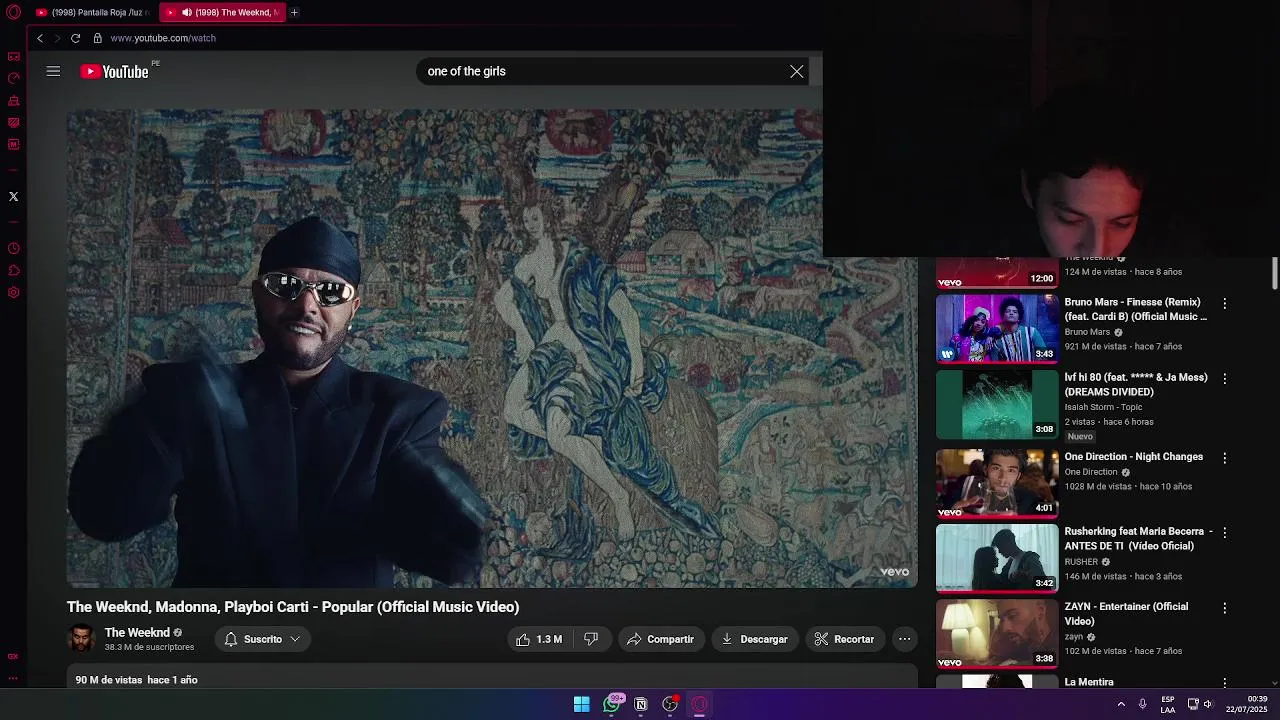Open the Bruno Mars channel name
The width and height of the screenshot is (1280, 720).
tap(1087, 332)
